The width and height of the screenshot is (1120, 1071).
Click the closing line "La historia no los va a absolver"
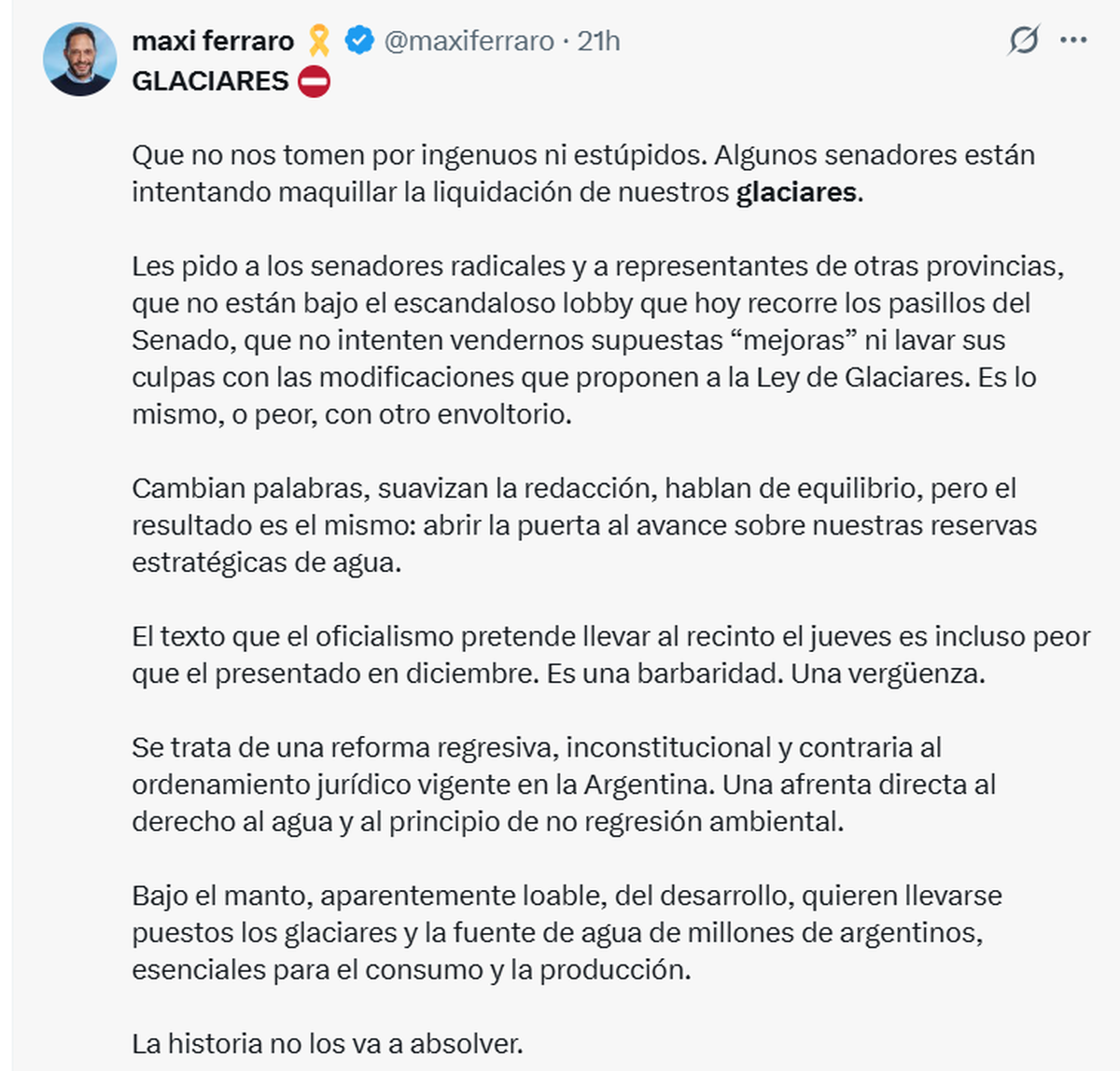click(328, 1043)
